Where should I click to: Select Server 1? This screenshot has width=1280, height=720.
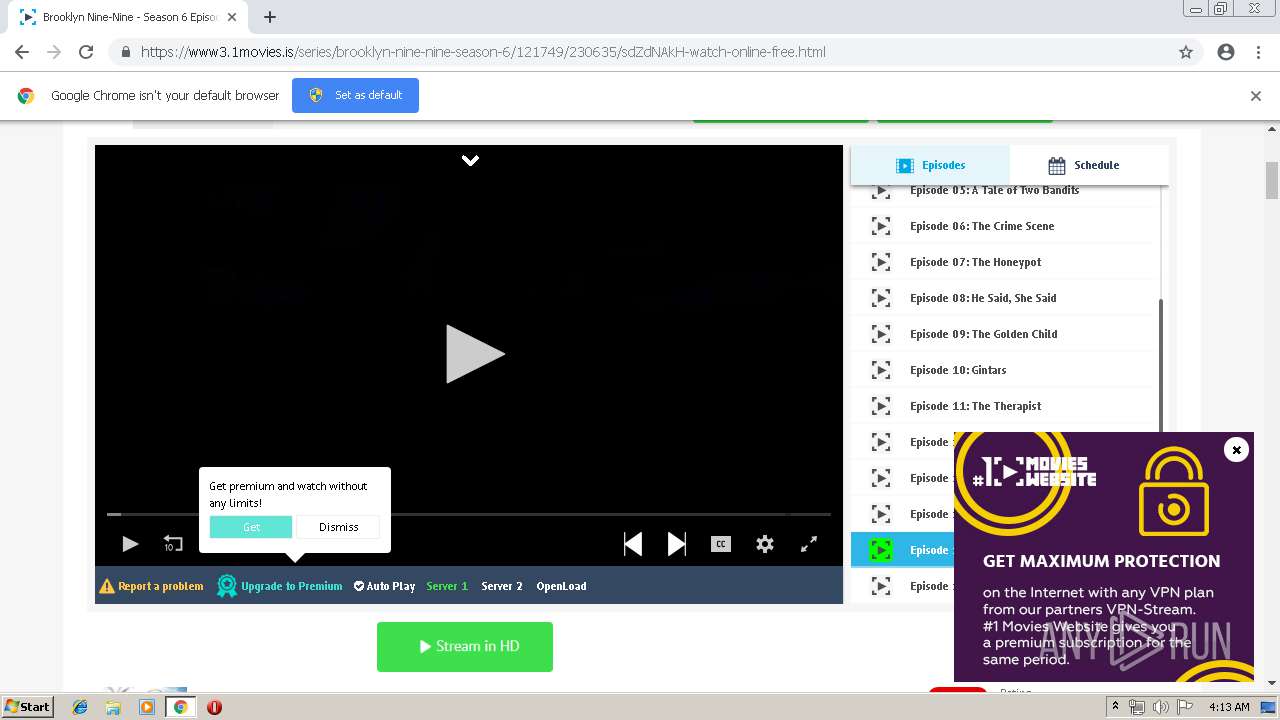[447, 586]
